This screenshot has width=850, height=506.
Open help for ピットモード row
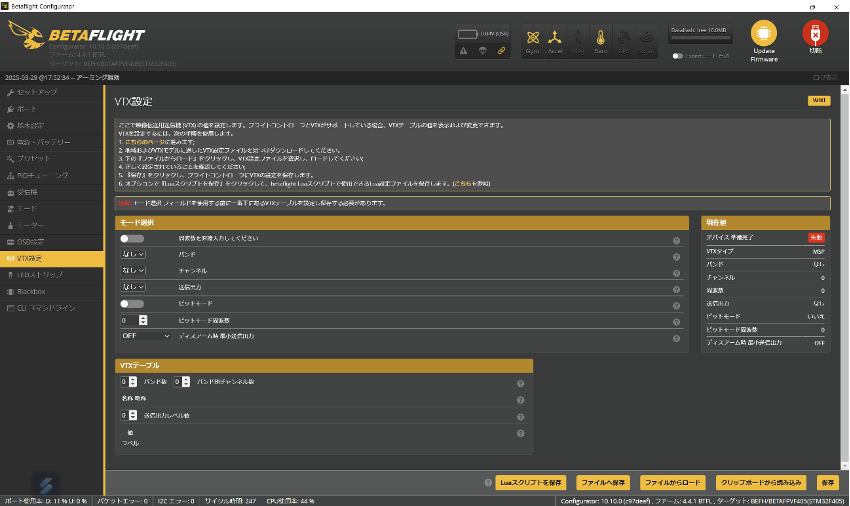click(677, 306)
